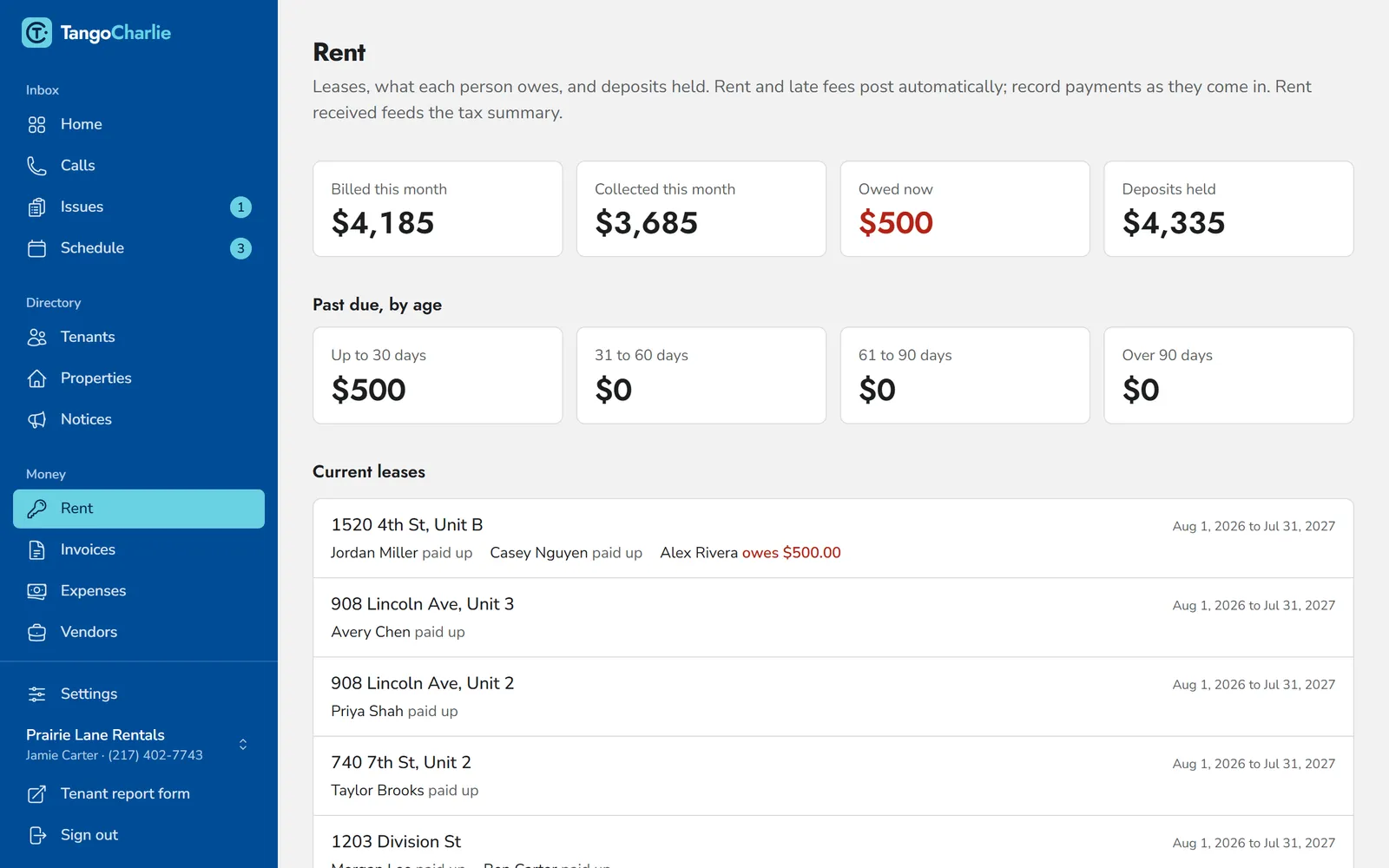Open the Invoices section
1389x868 pixels.
139,549
